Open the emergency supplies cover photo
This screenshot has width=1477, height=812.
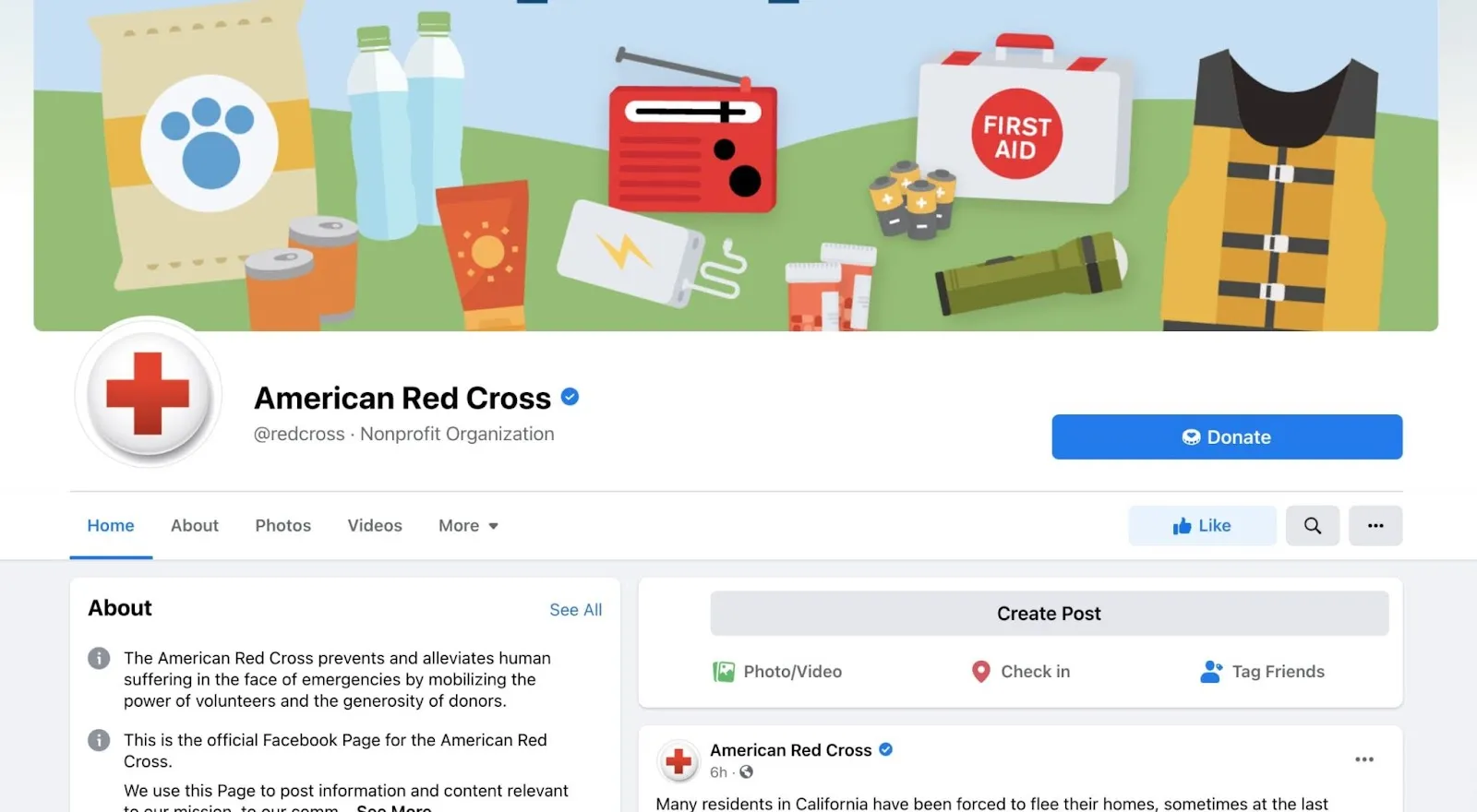click(736, 164)
